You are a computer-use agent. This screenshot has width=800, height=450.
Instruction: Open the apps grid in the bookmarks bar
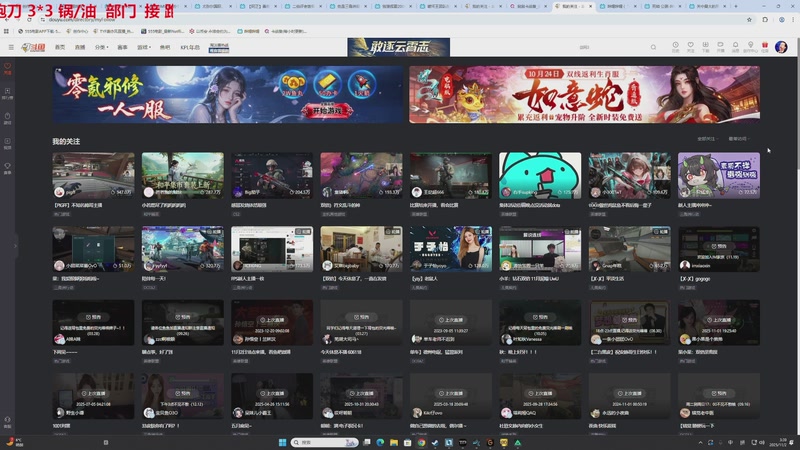6,31
